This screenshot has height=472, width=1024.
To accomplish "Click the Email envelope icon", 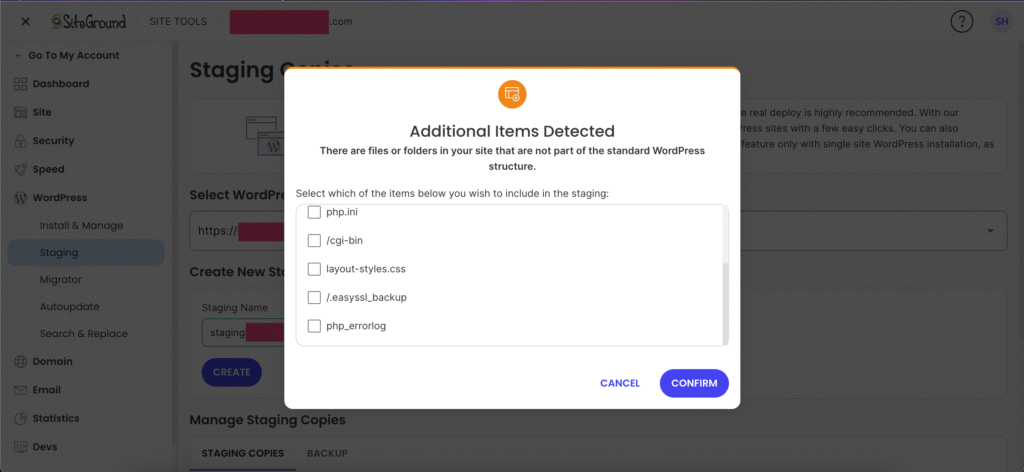I will (x=22, y=390).
